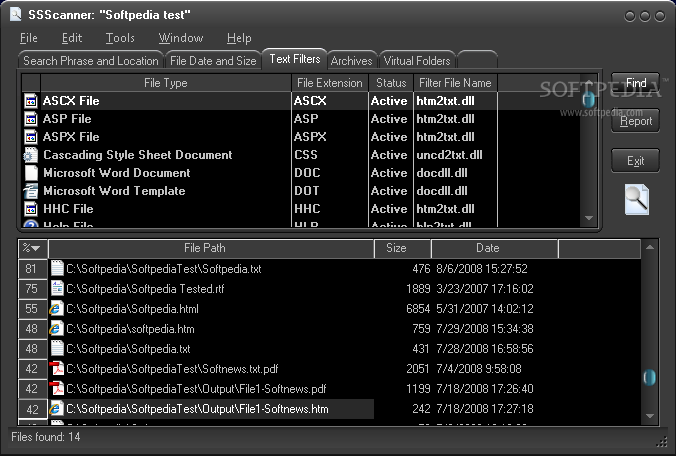Click the IE icon of File1-Softnews.htm
Screen dimensions: 676x456
pos(56,409)
